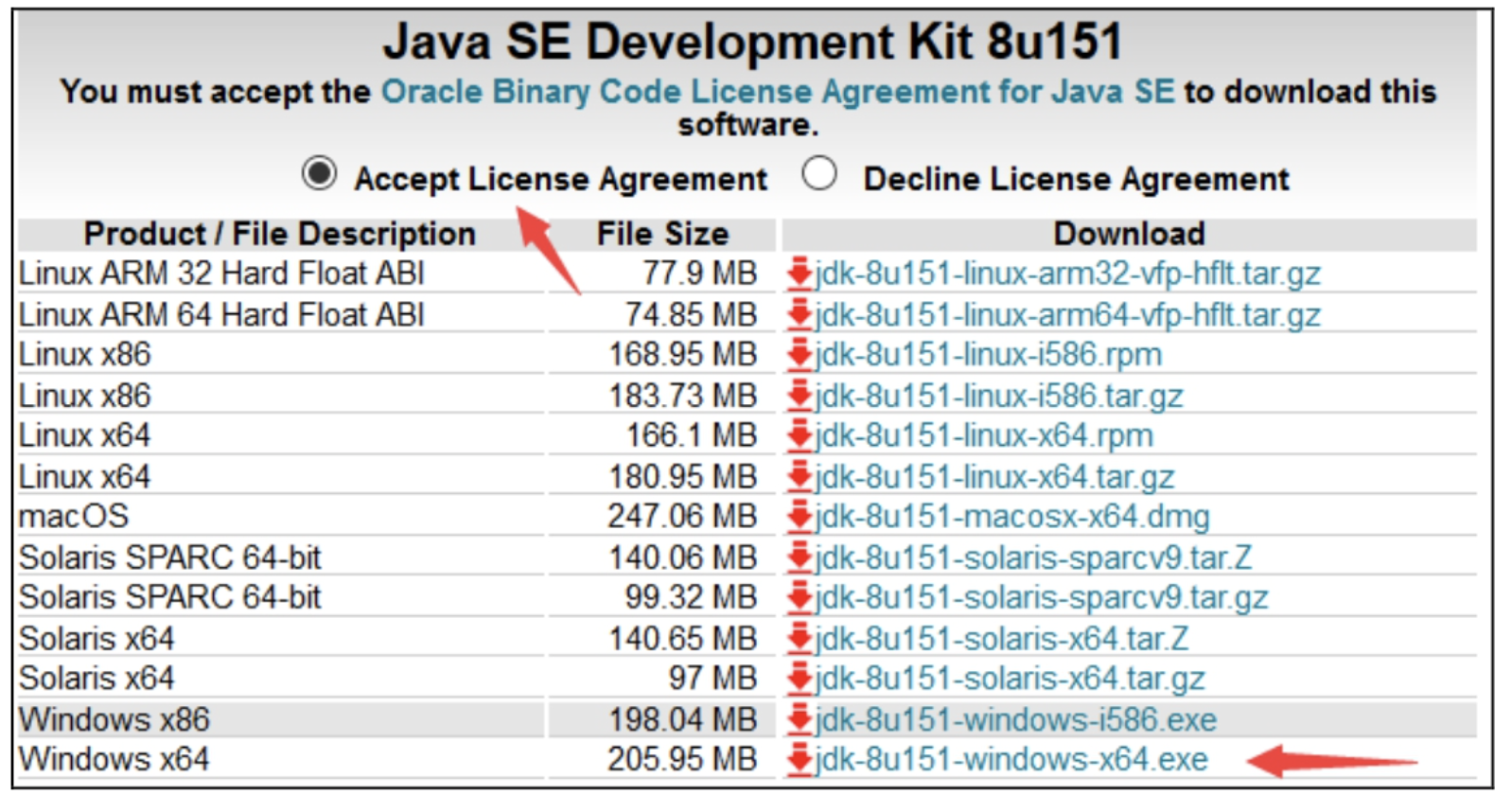Image resolution: width=1512 pixels, height=795 pixels.
Task: Click download icon beside linux-i586.rpm
Action: (x=800, y=355)
